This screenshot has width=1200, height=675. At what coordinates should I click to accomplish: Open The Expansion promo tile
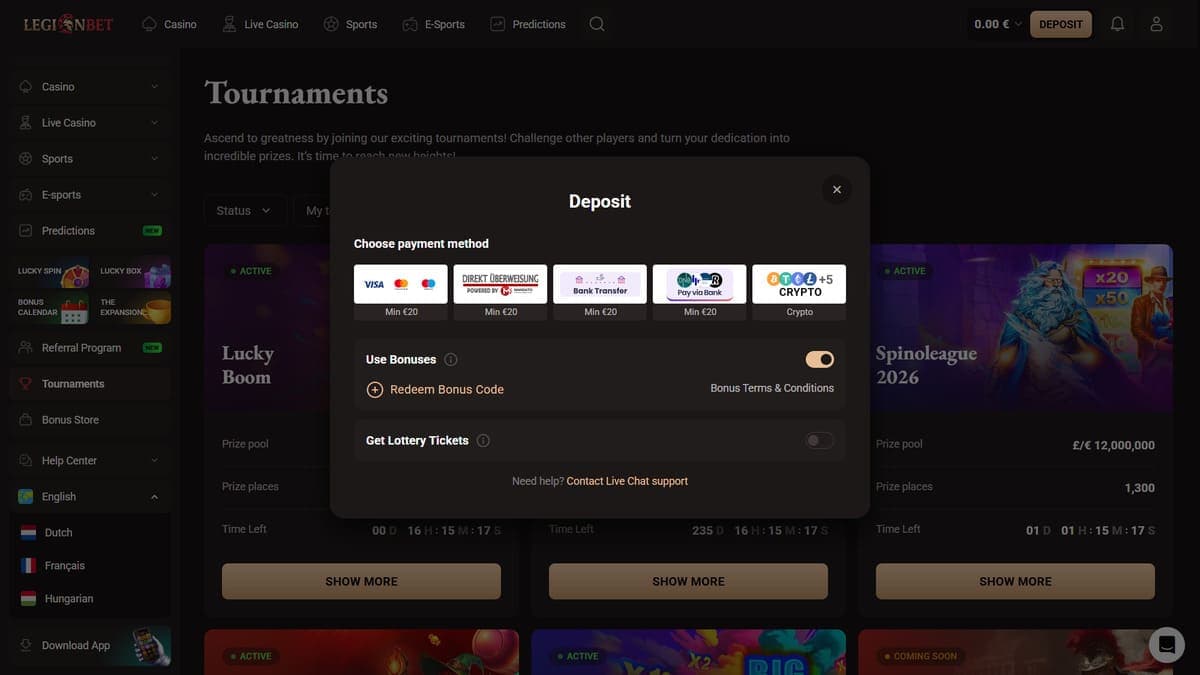coord(134,308)
